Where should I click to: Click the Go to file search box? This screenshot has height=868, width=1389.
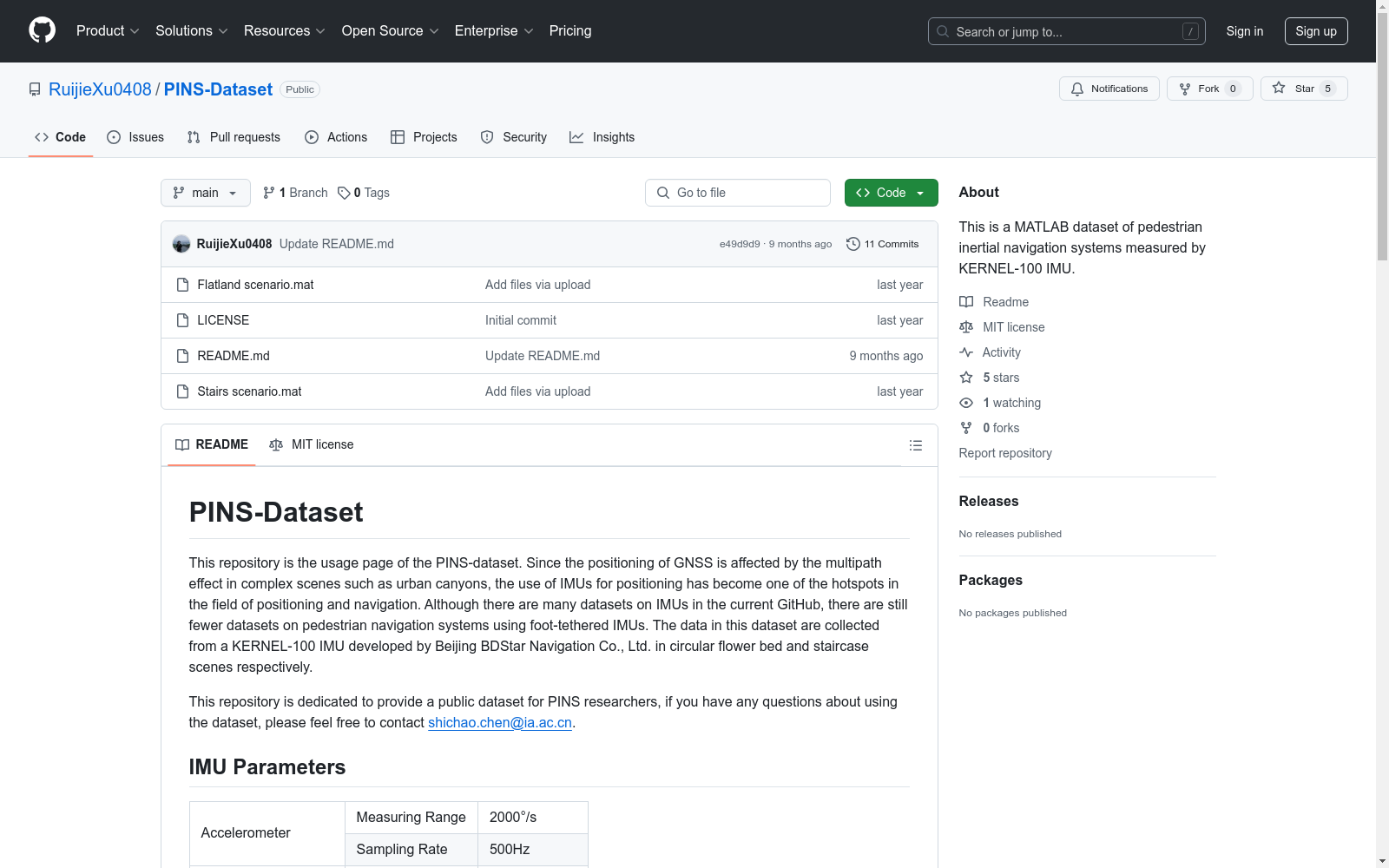tap(738, 193)
